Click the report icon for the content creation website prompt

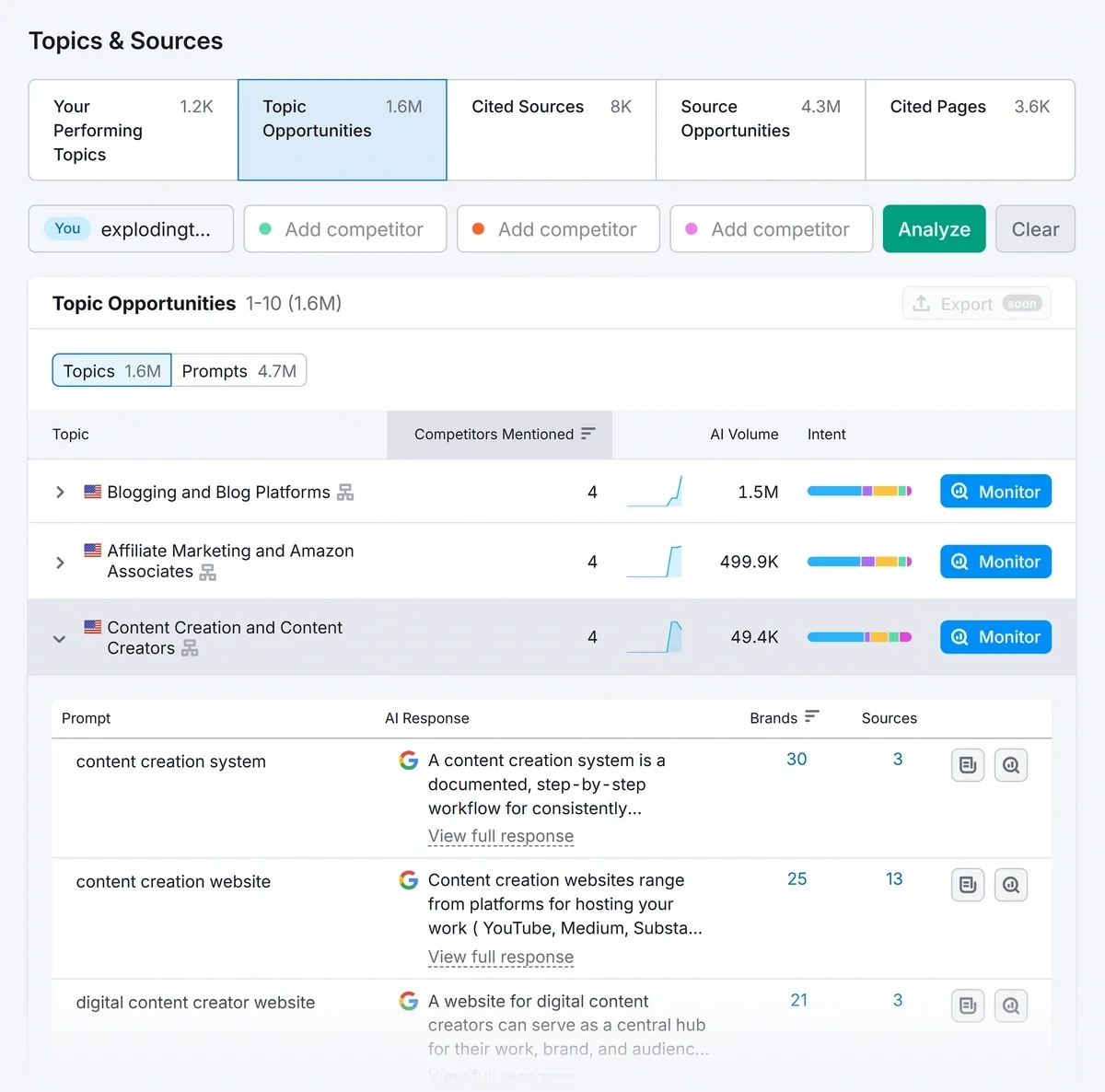coord(967,884)
